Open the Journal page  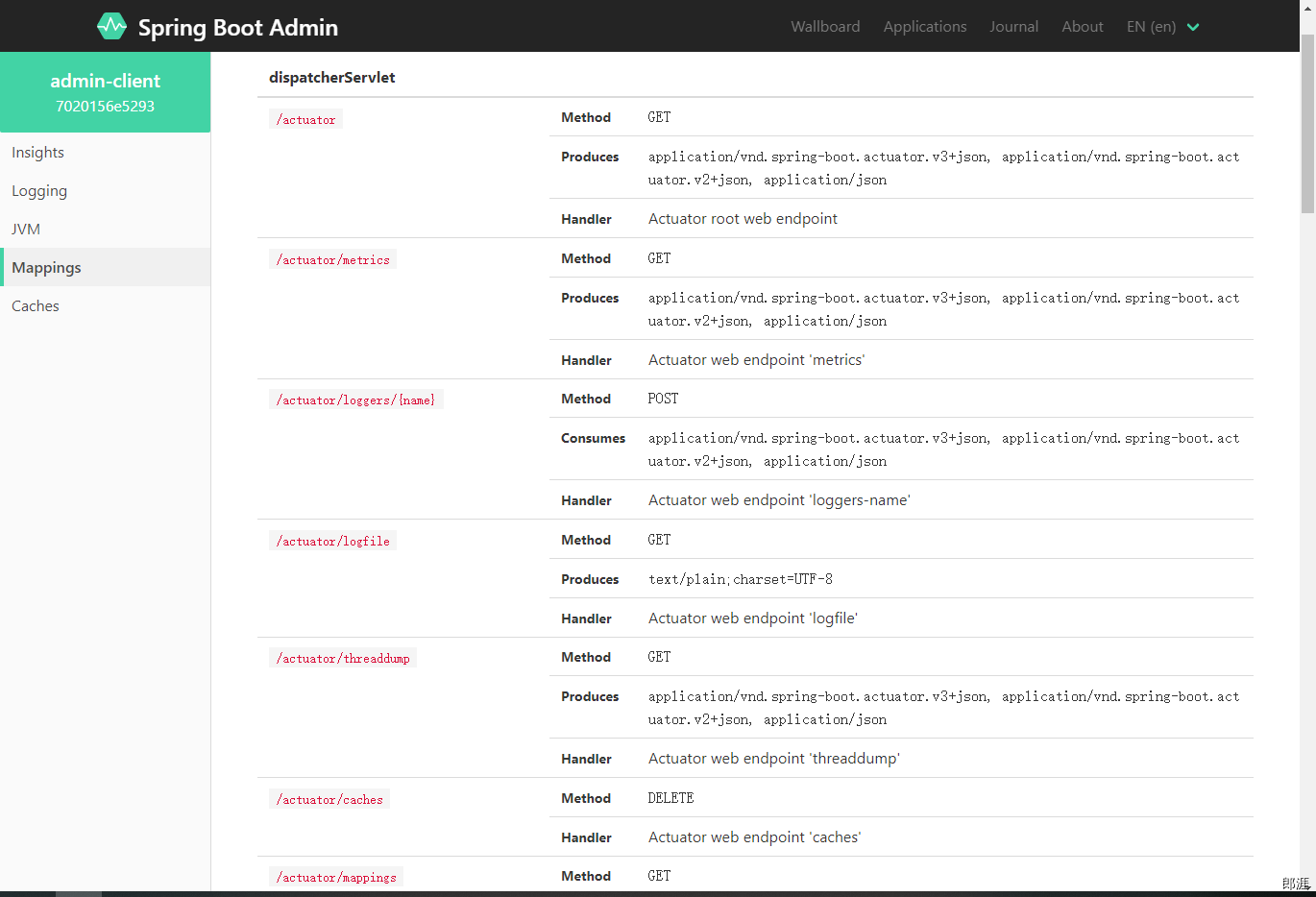pyautogui.click(x=1013, y=27)
